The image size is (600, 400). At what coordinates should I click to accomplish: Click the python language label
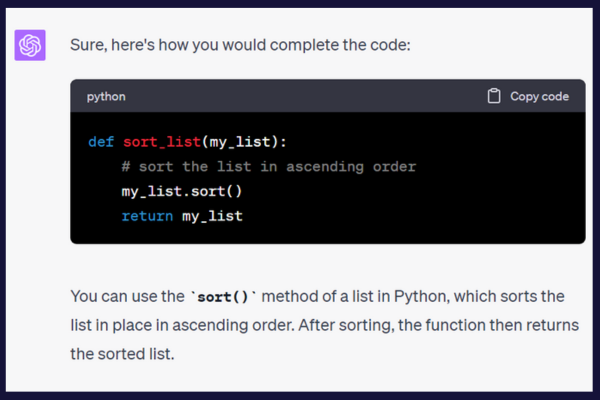click(x=106, y=97)
